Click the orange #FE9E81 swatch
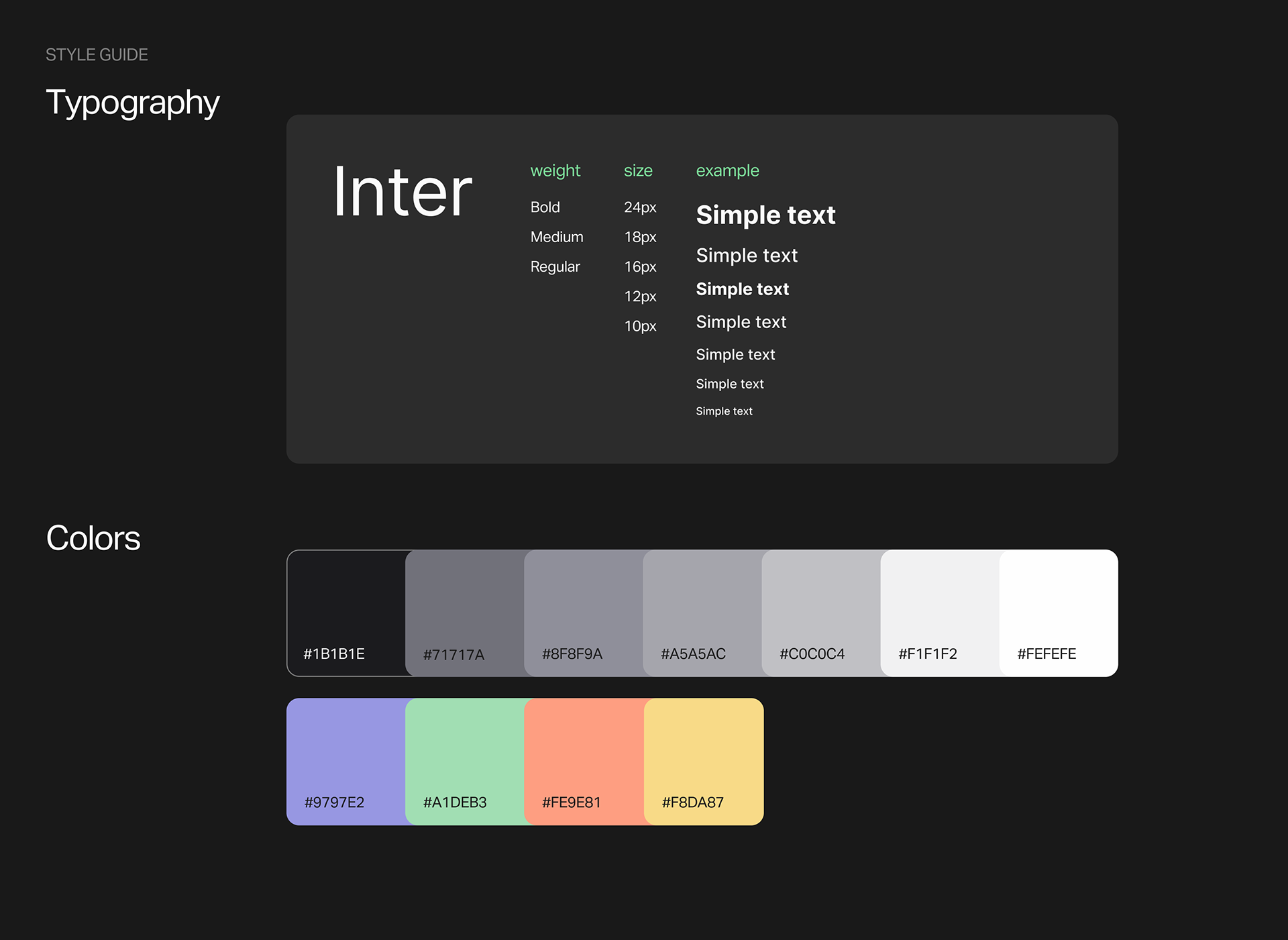Image resolution: width=1288 pixels, height=940 pixels. [x=584, y=761]
